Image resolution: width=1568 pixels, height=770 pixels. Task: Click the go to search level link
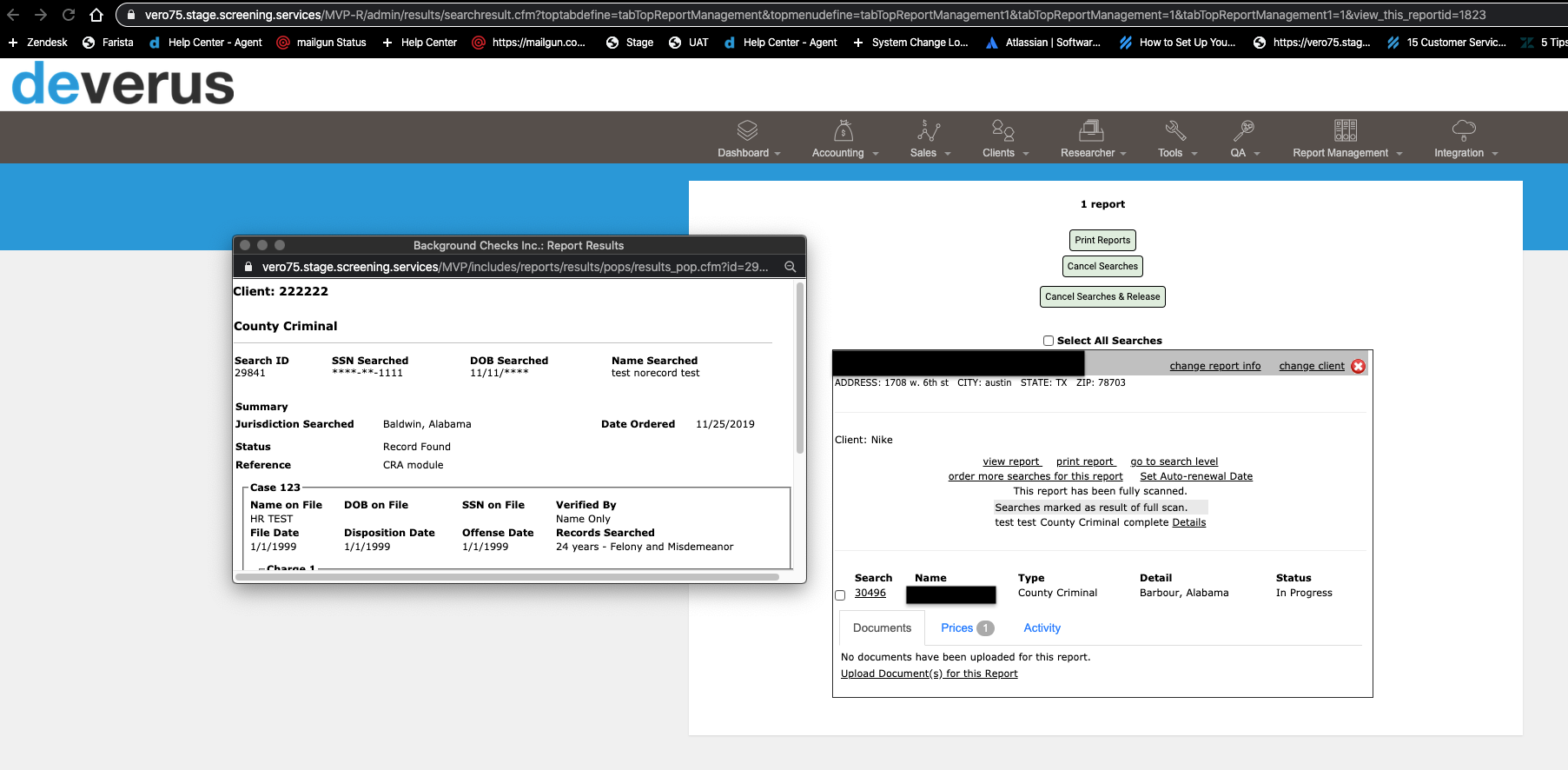(x=1174, y=461)
